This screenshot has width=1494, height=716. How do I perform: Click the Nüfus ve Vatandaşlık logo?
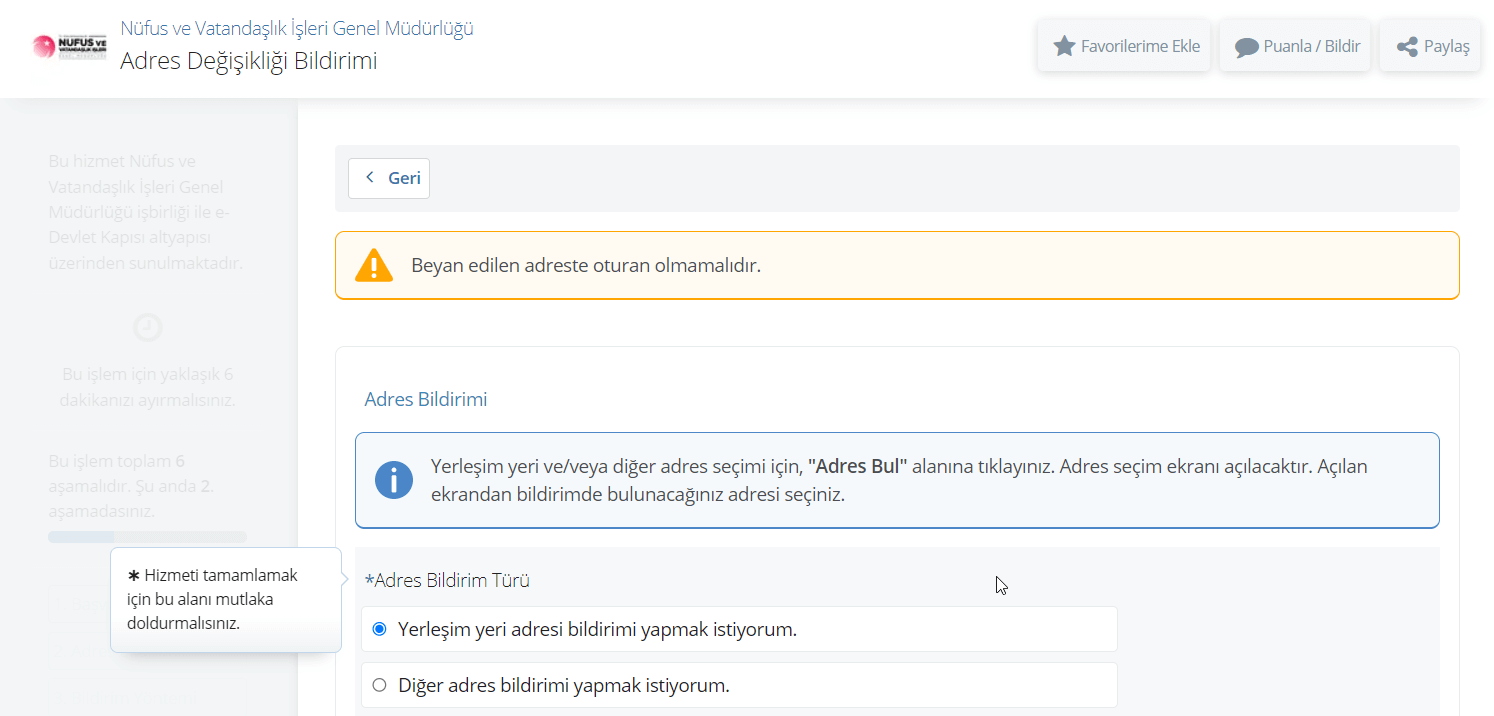(x=69, y=46)
